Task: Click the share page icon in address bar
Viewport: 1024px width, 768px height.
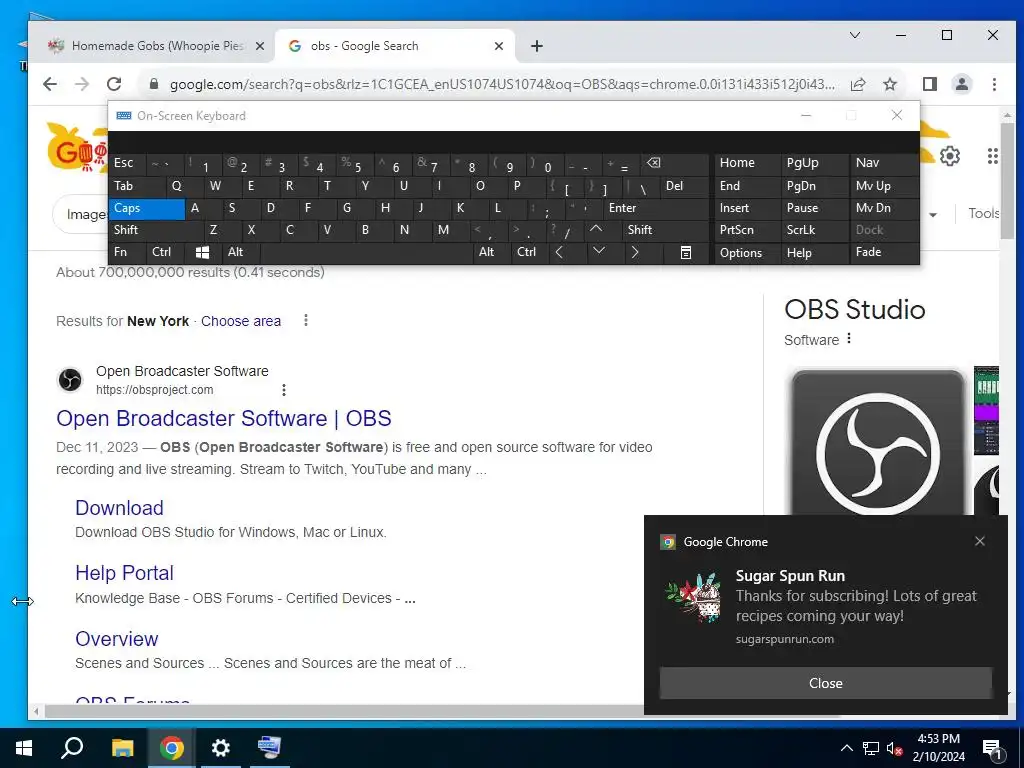Action: pos(858,84)
